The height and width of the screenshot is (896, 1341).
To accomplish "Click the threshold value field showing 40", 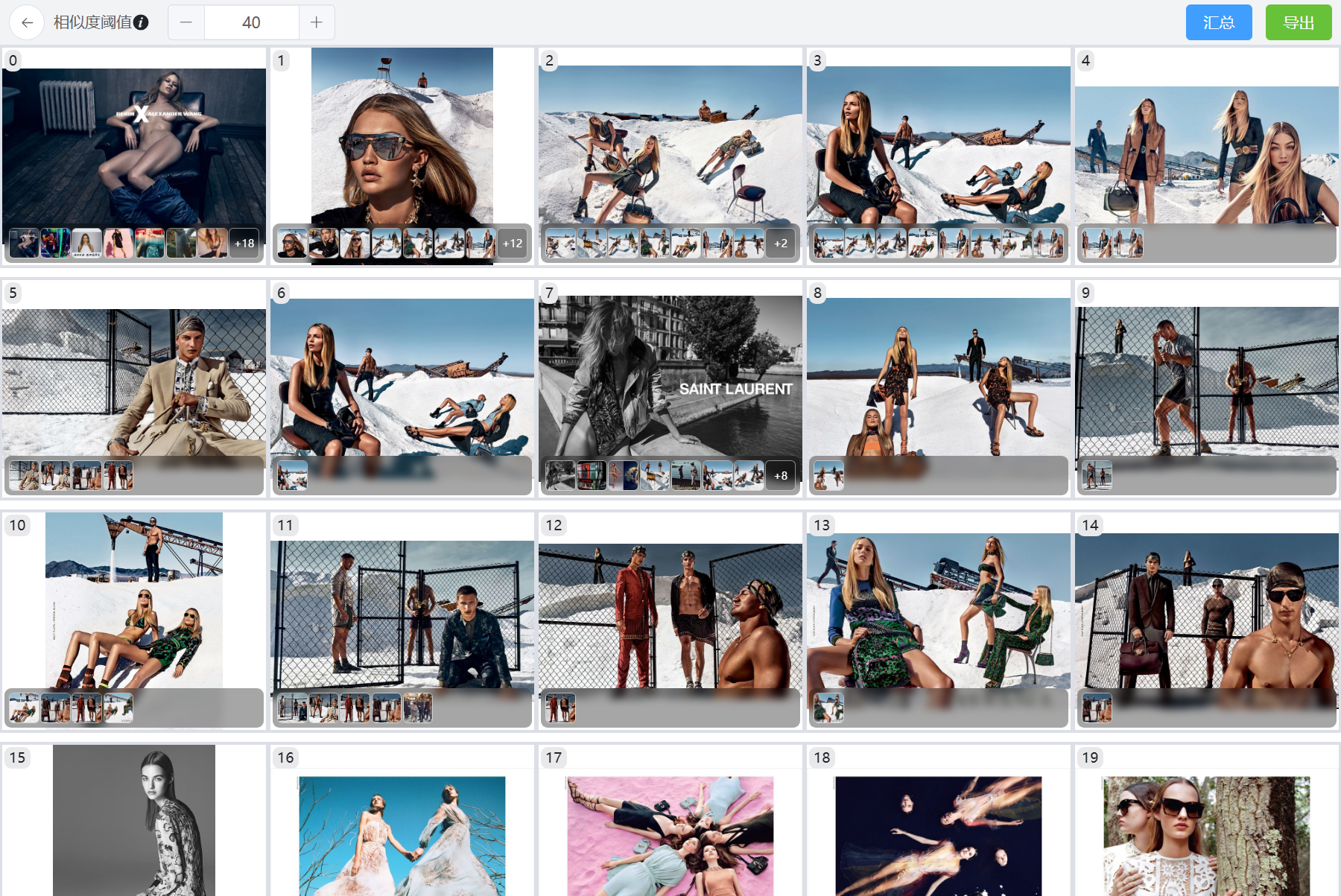I will 251,22.
